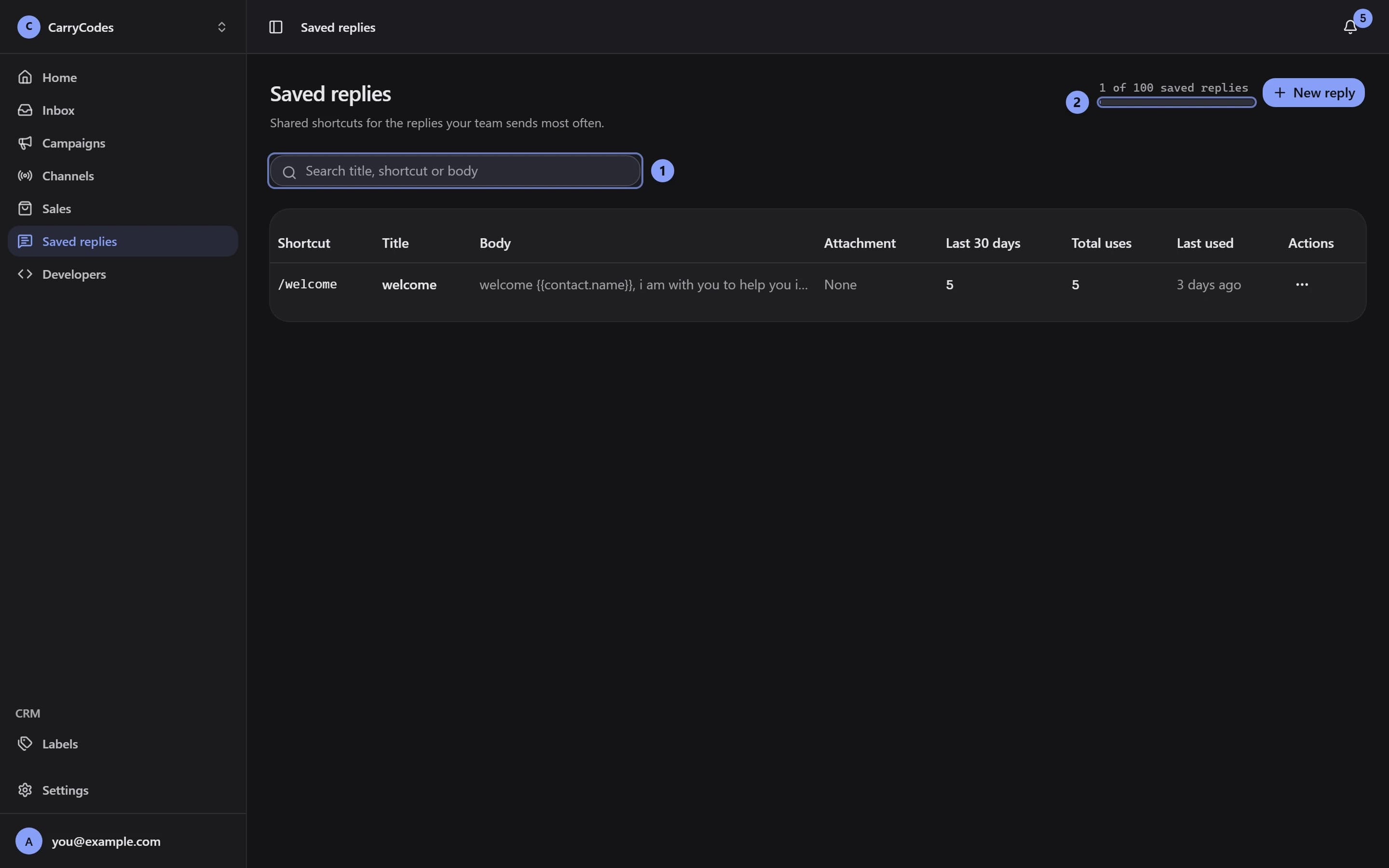Go to Campaigns in the sidebar
The width and height of the screenshot is (1389, 868).
[123, 143]
